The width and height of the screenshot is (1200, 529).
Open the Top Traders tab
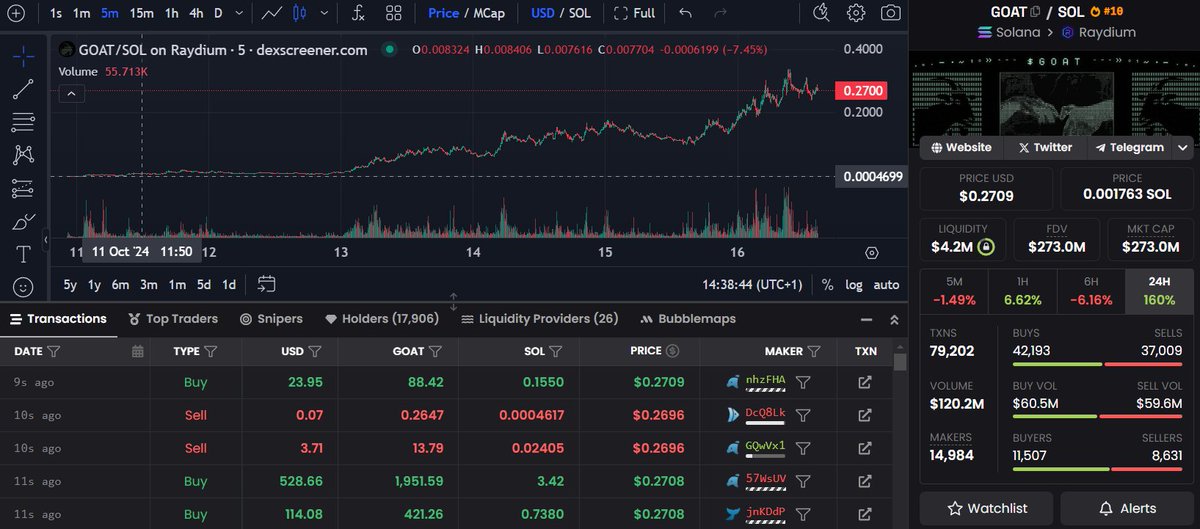174,319
